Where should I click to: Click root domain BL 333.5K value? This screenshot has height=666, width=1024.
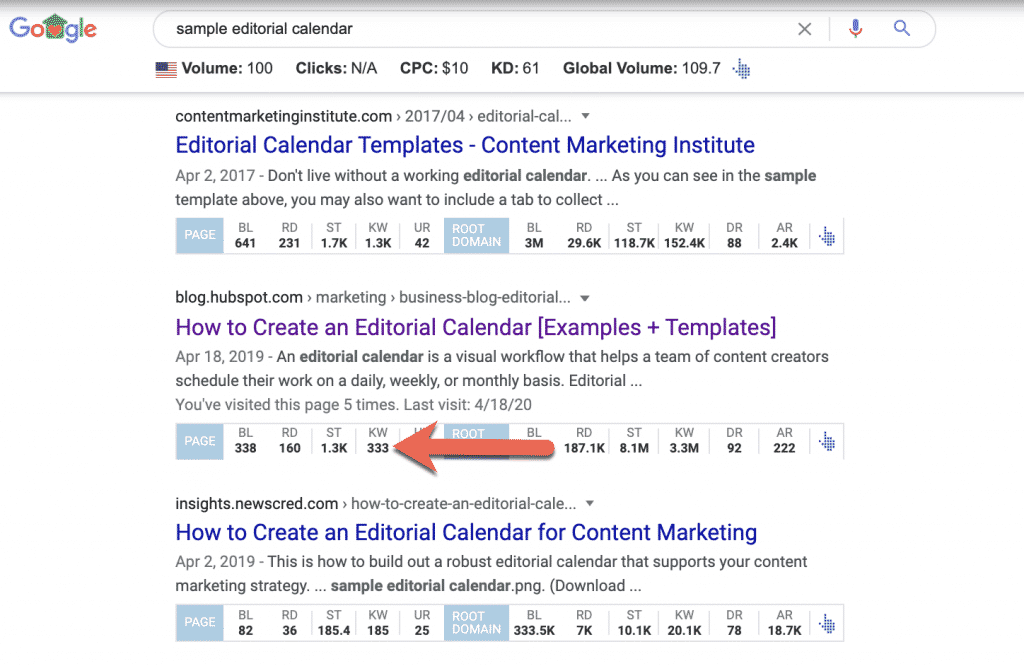[x=534, y=623]
